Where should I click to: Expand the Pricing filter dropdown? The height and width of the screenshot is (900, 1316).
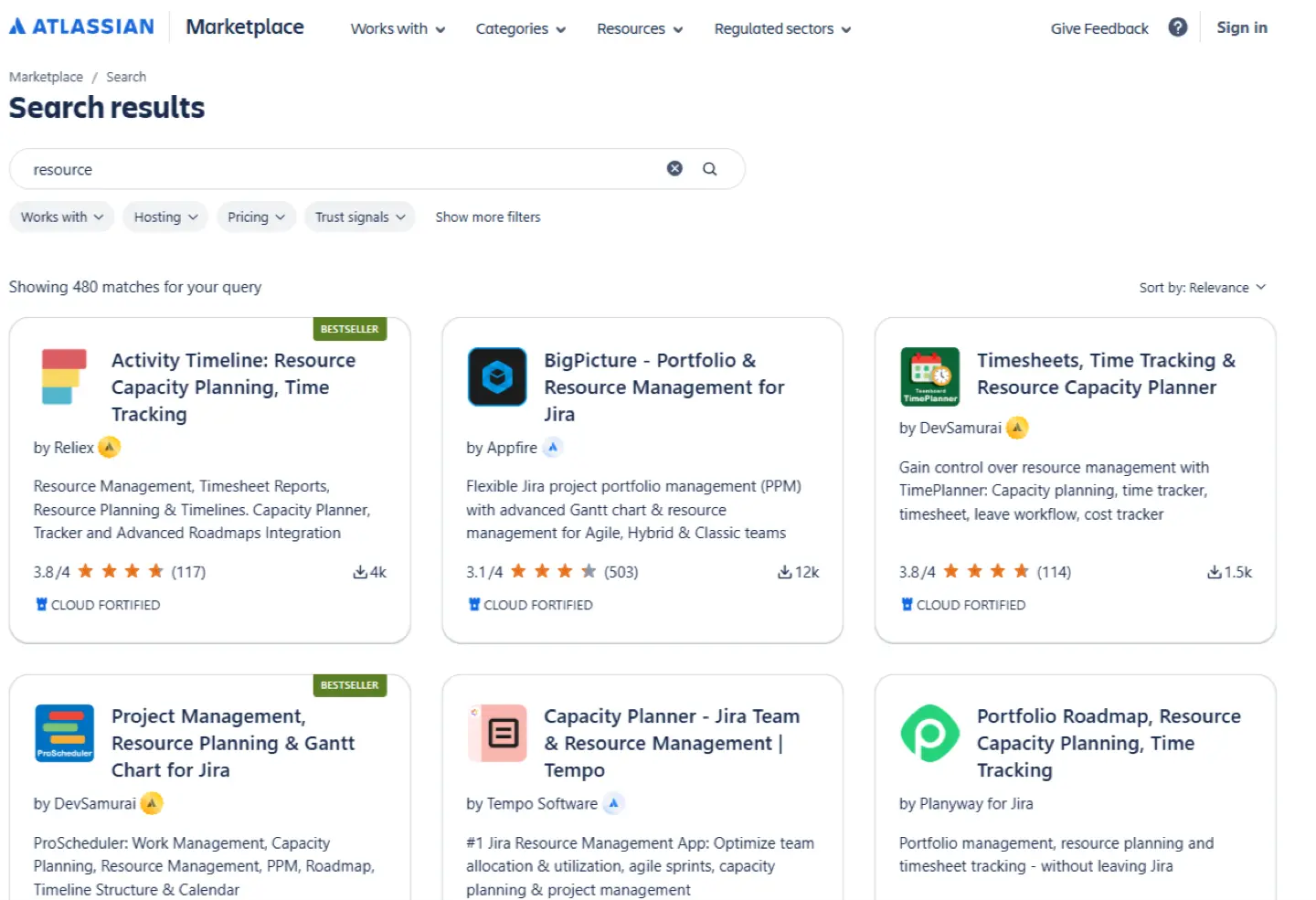257,217
